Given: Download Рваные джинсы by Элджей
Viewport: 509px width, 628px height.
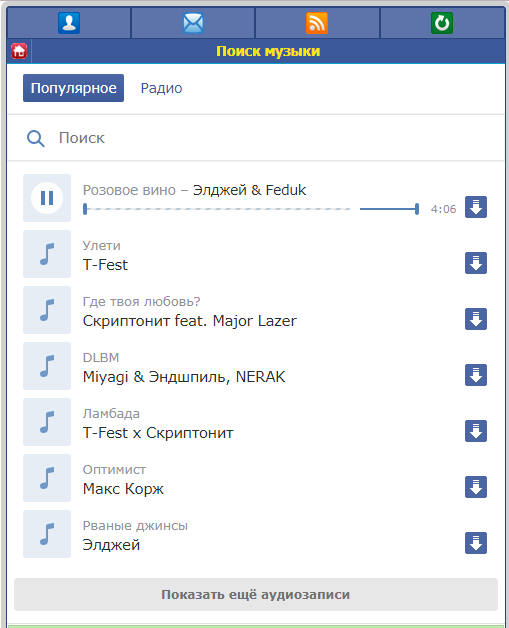Looking at the screenshot, I should (476, 543).
